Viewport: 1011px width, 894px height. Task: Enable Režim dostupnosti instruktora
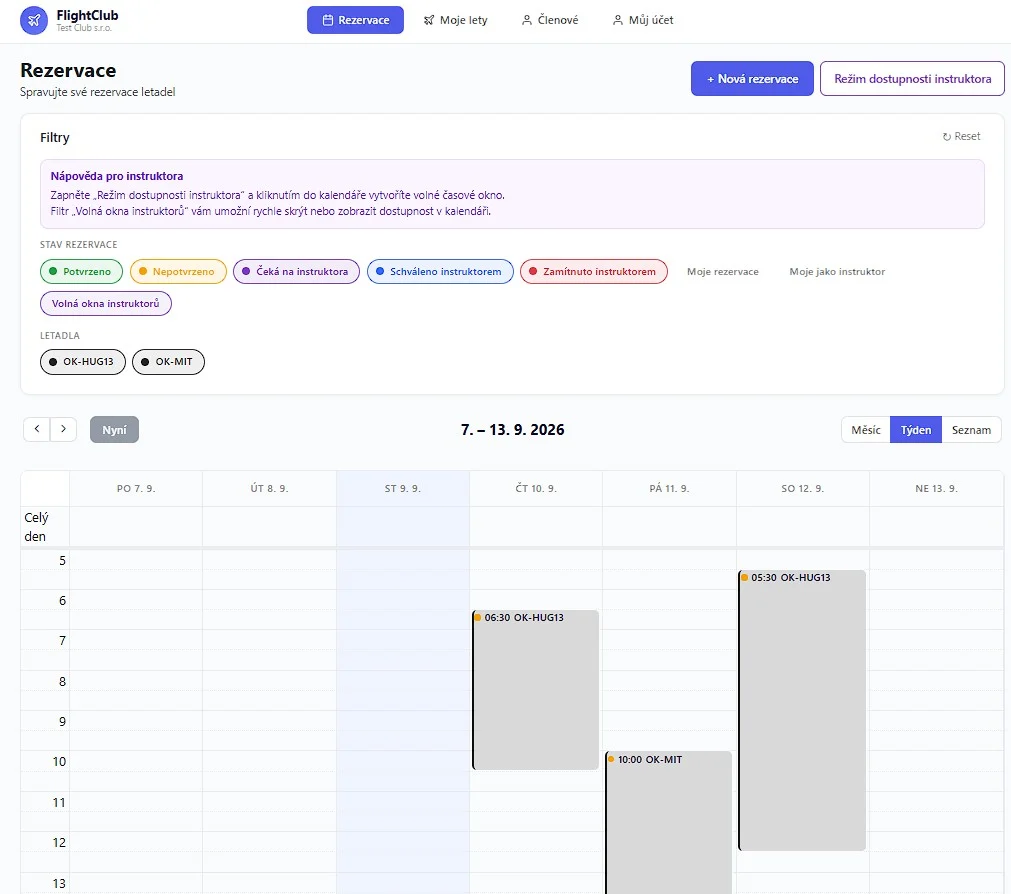(912, 79)
